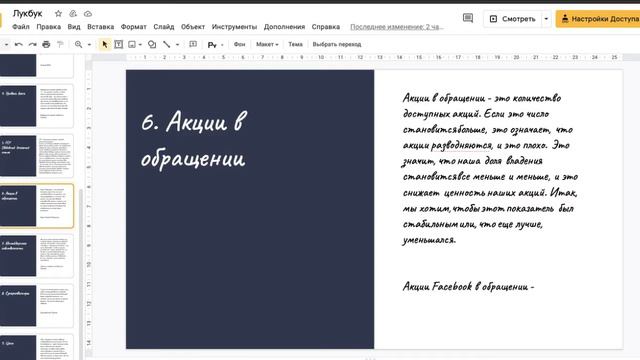This screenshot has height=360, width=640.
Task: Open the Справка menu
Action: [326, 27]
